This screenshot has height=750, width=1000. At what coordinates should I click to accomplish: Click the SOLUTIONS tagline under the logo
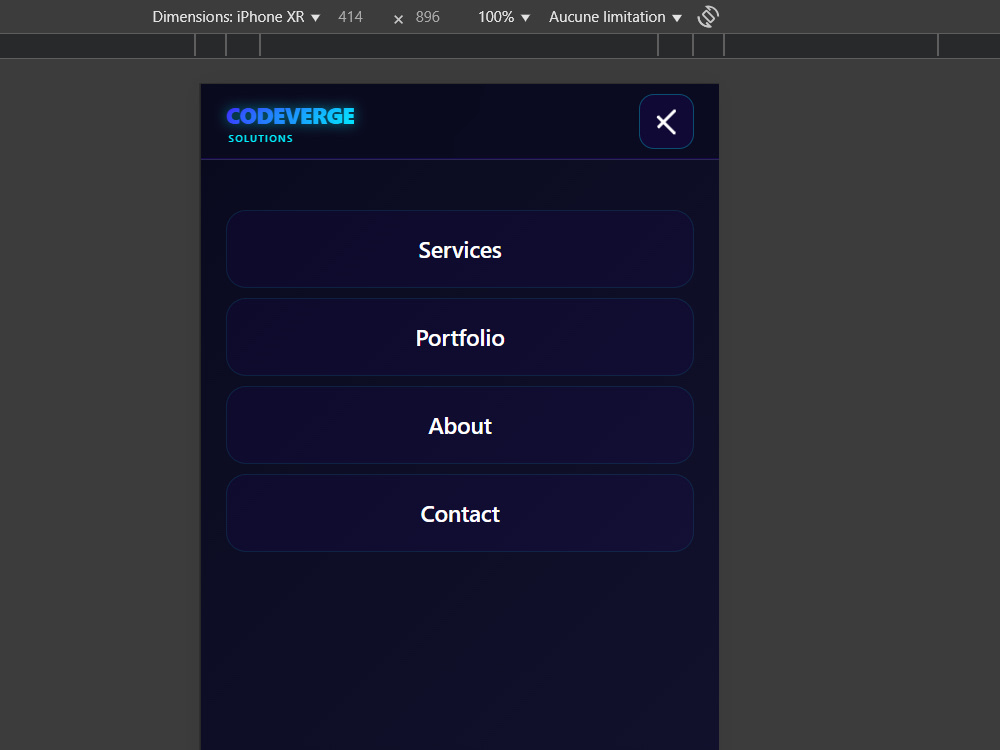[x=260, y=138]
